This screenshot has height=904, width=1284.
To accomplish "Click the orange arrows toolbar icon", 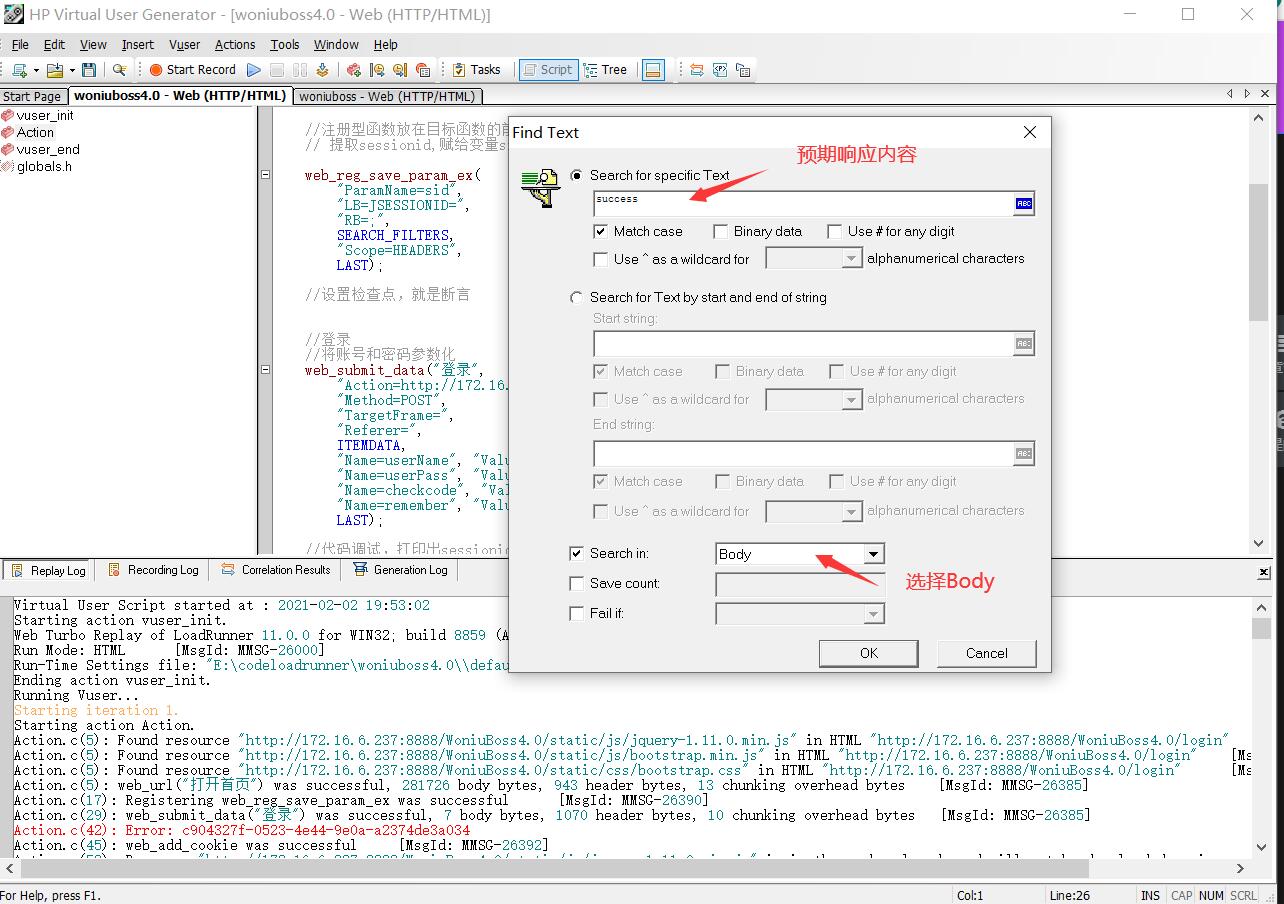I will 697,70.
